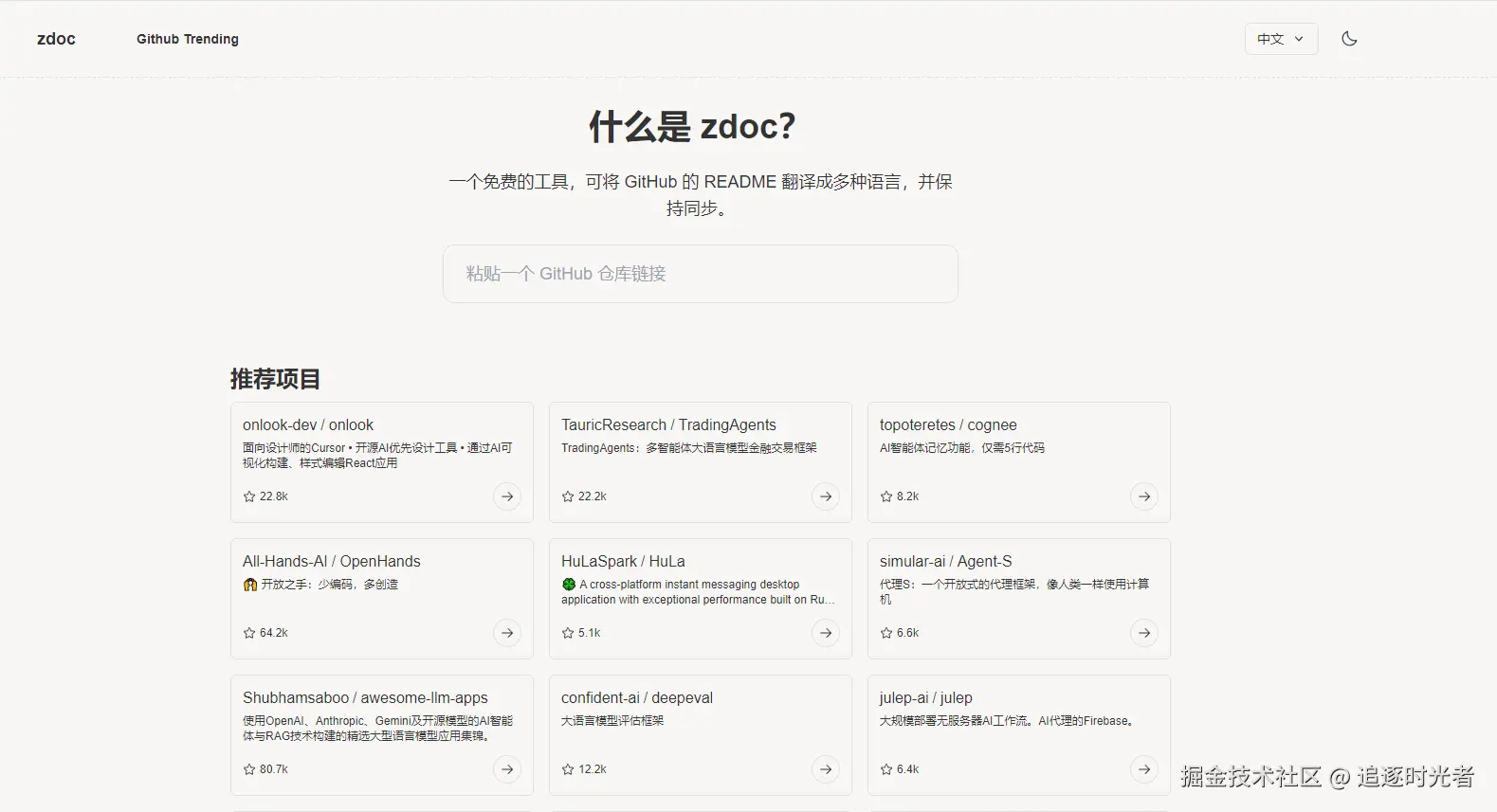The height and width of the screenshot is (812, 1497).
Task: Click the 8.2k star count
Action: 908,496
